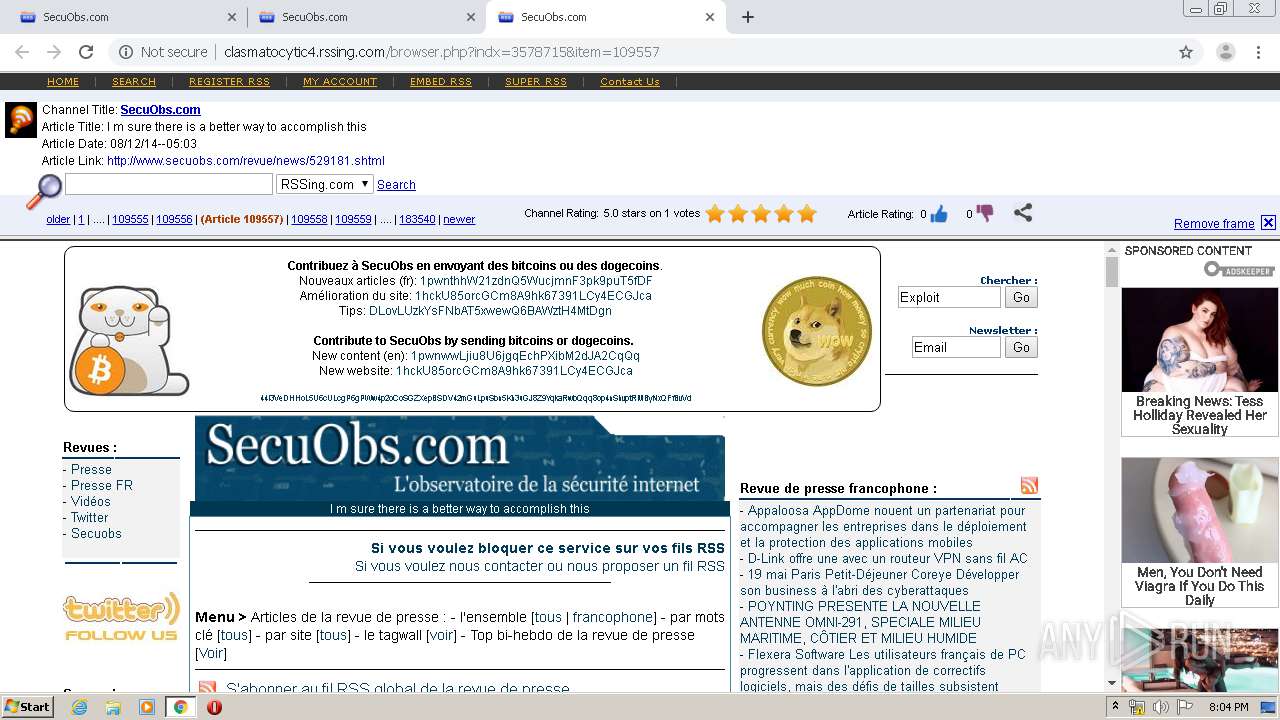Open the Viagra sponsored ad thumbnail
The width and height of the screenshot is (1280, 720).
click(x=1199, y=511)
